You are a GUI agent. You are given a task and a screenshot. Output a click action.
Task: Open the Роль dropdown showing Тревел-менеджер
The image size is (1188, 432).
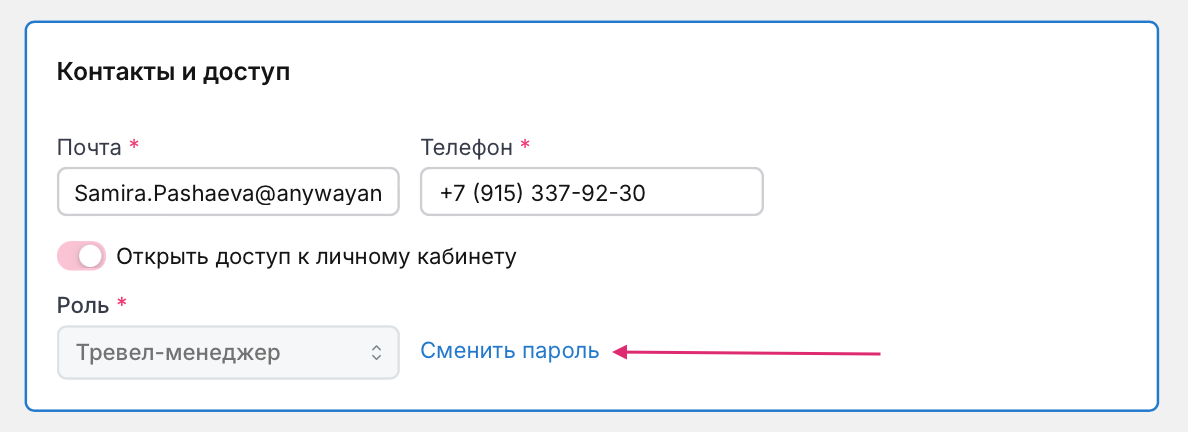[x=228, y=352]
